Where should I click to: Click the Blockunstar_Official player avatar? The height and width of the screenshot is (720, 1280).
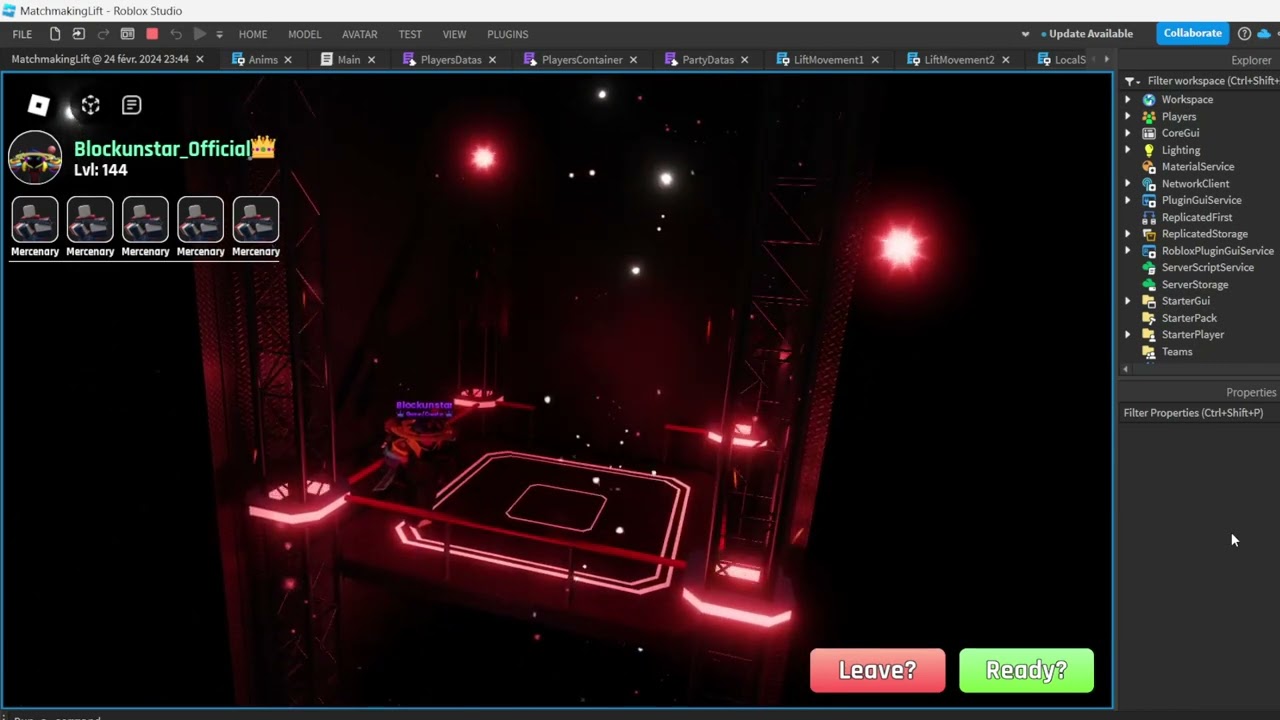pos(35,158)
